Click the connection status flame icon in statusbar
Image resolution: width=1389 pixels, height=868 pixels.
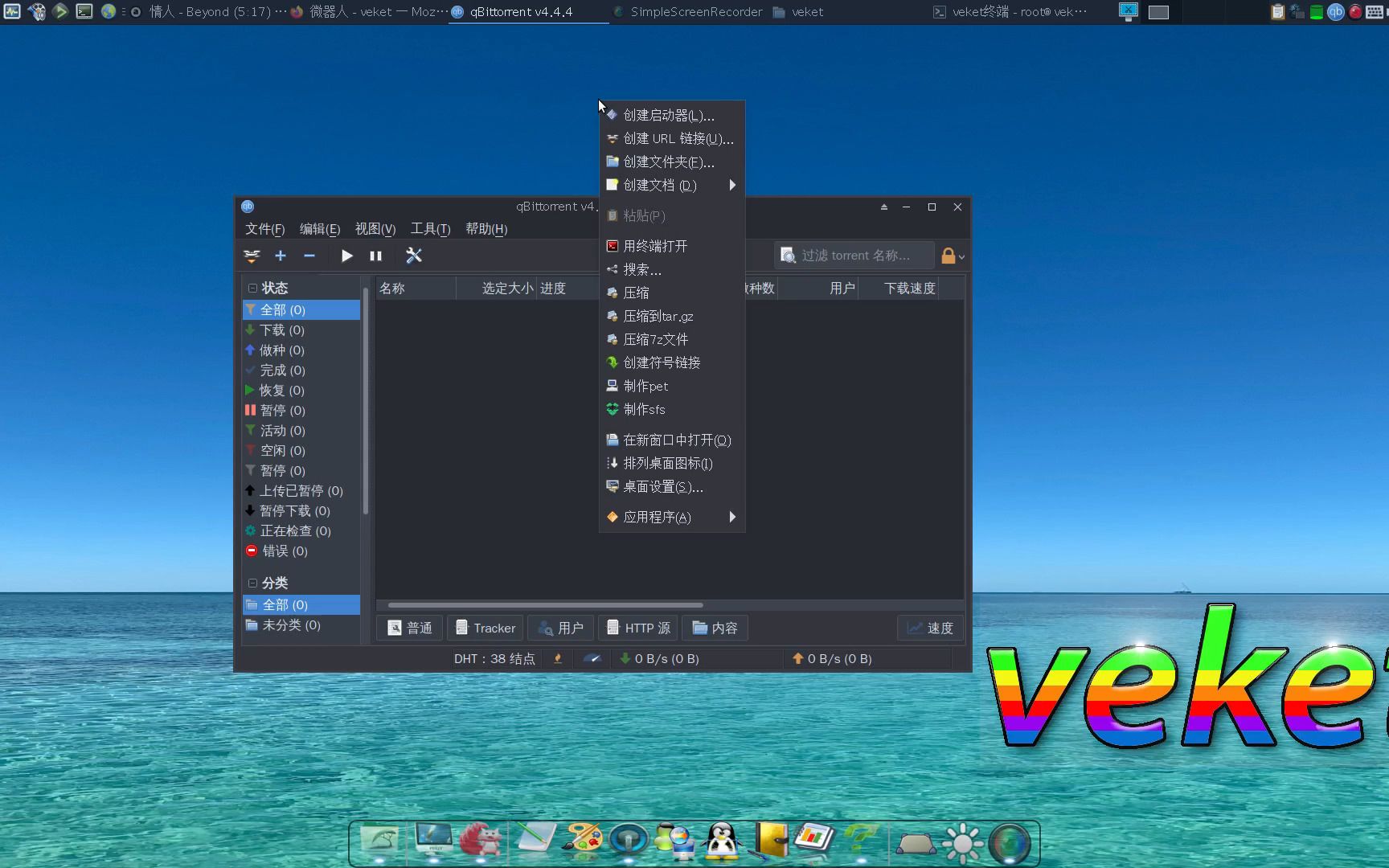558,658
